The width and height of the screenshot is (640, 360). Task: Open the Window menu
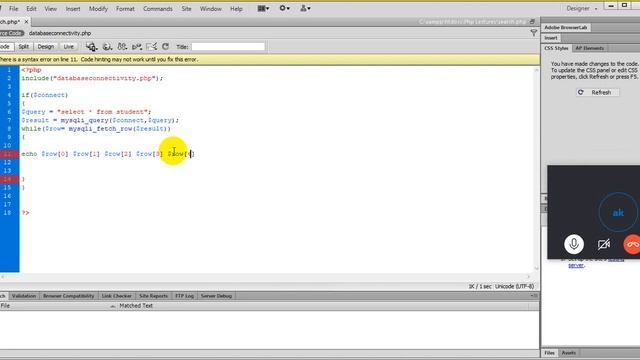210,9
